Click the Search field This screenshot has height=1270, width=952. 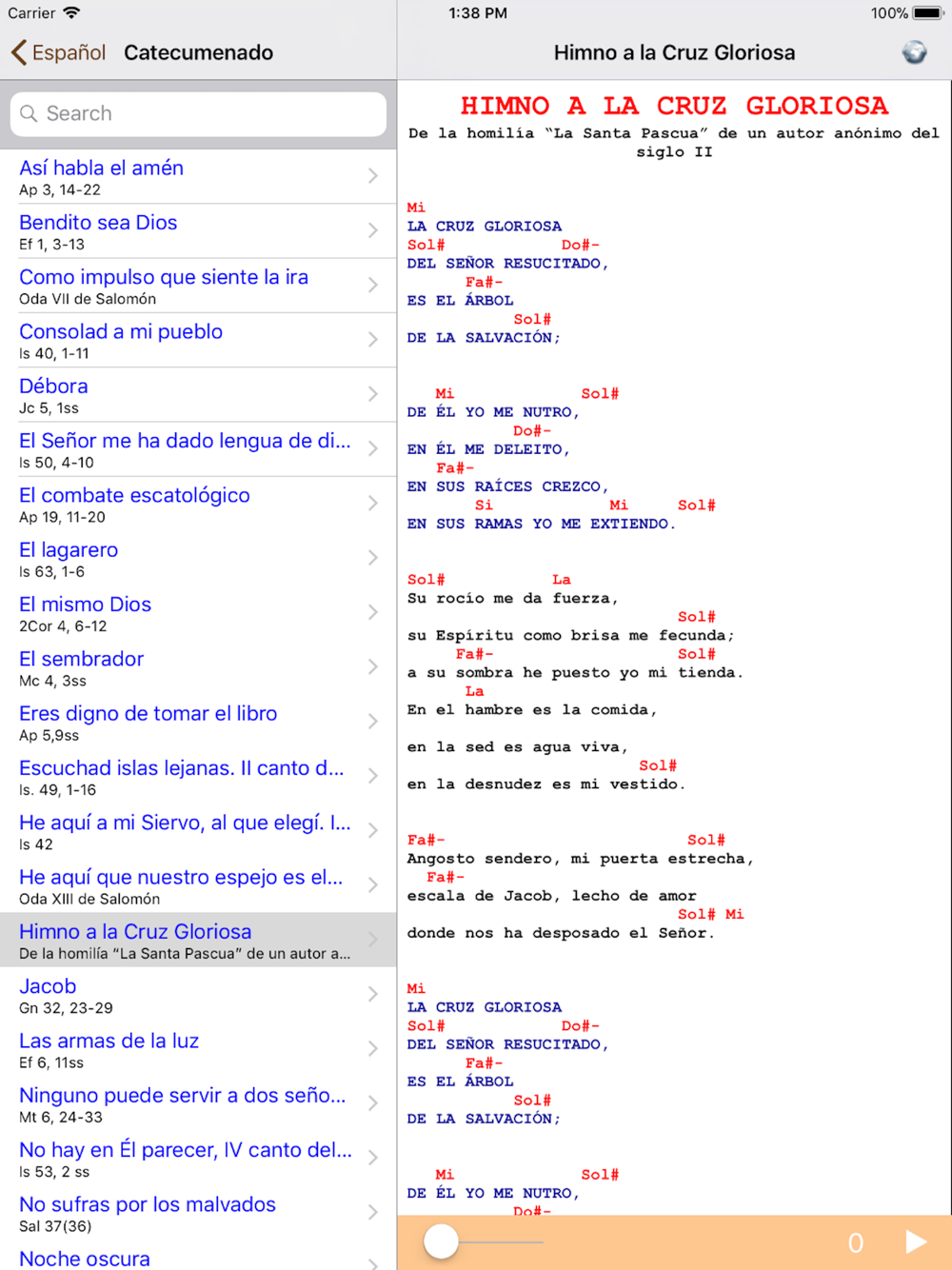pyautogui.click(x=198, y=113)
